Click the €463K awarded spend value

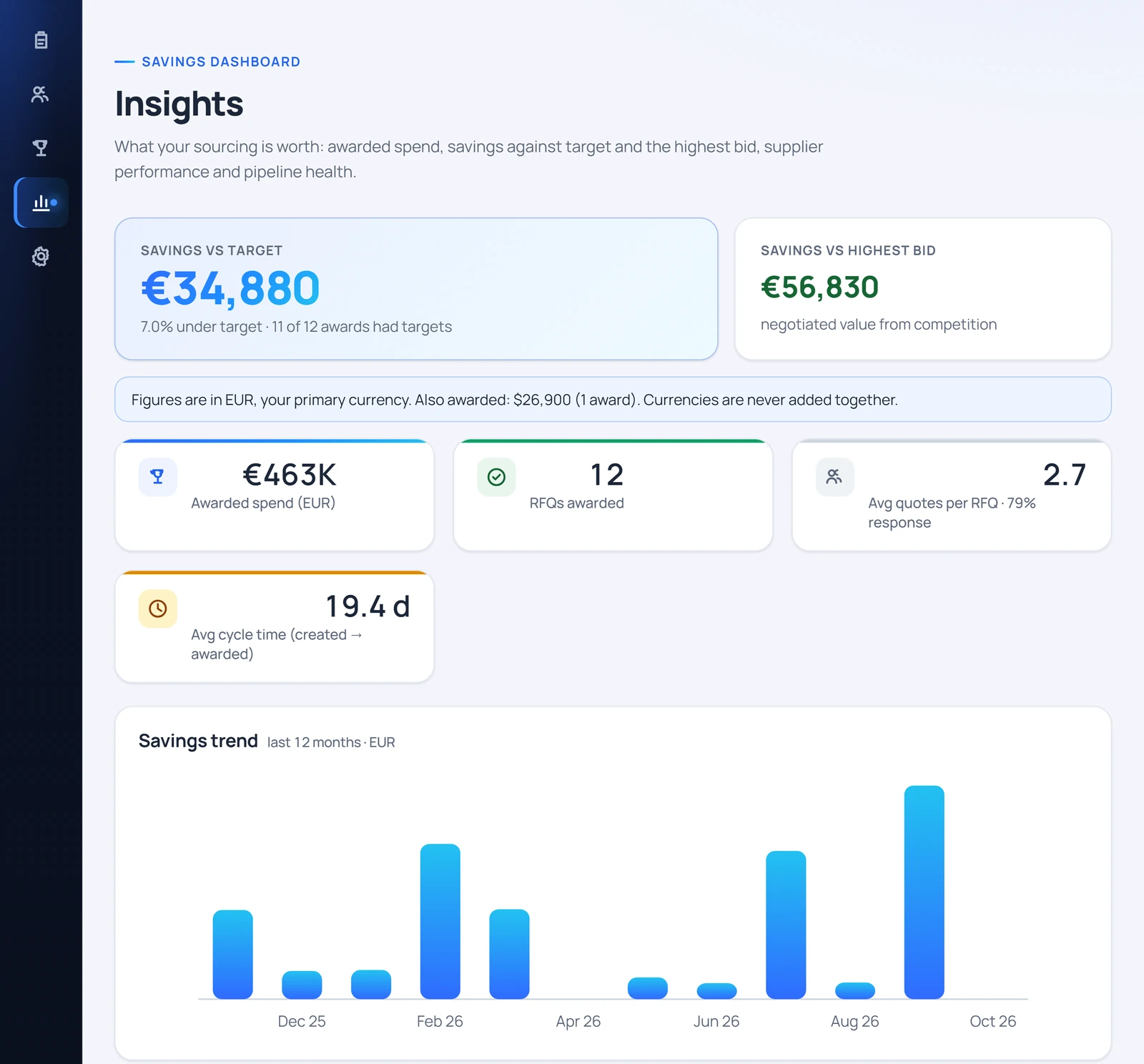click(290, 475)
